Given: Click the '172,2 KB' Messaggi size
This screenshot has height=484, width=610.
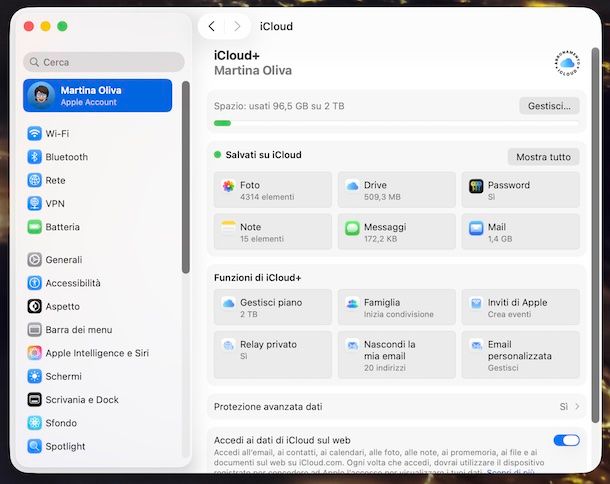Looking at the screenshot, I should [380, 239].
